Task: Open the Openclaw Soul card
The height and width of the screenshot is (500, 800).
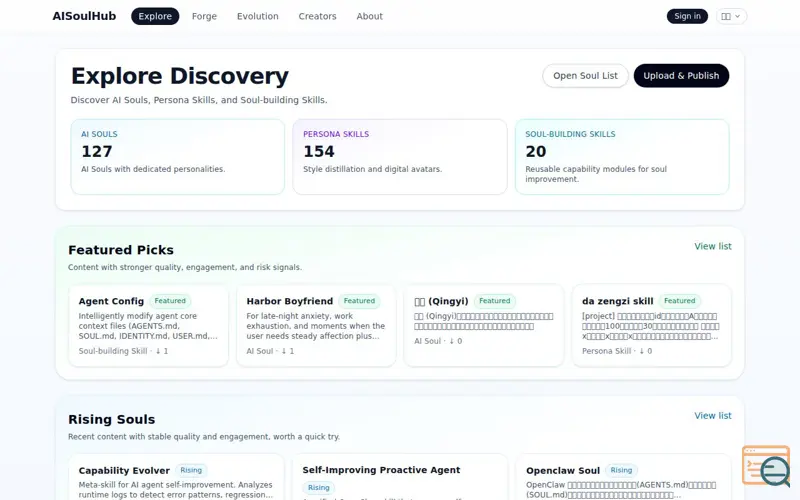Action: pos(623,477)
